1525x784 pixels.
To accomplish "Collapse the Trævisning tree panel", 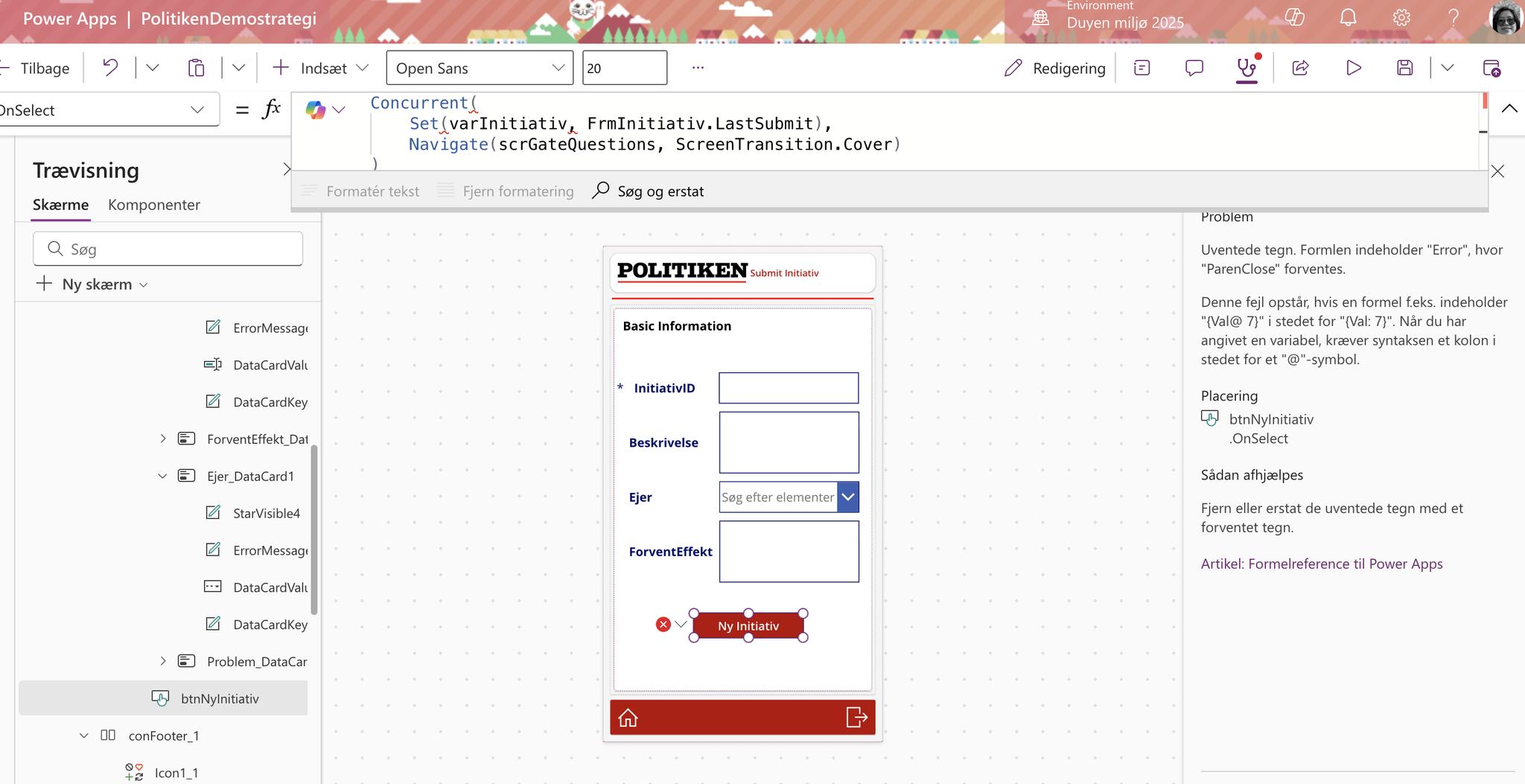I will click(x=286, y=170).
